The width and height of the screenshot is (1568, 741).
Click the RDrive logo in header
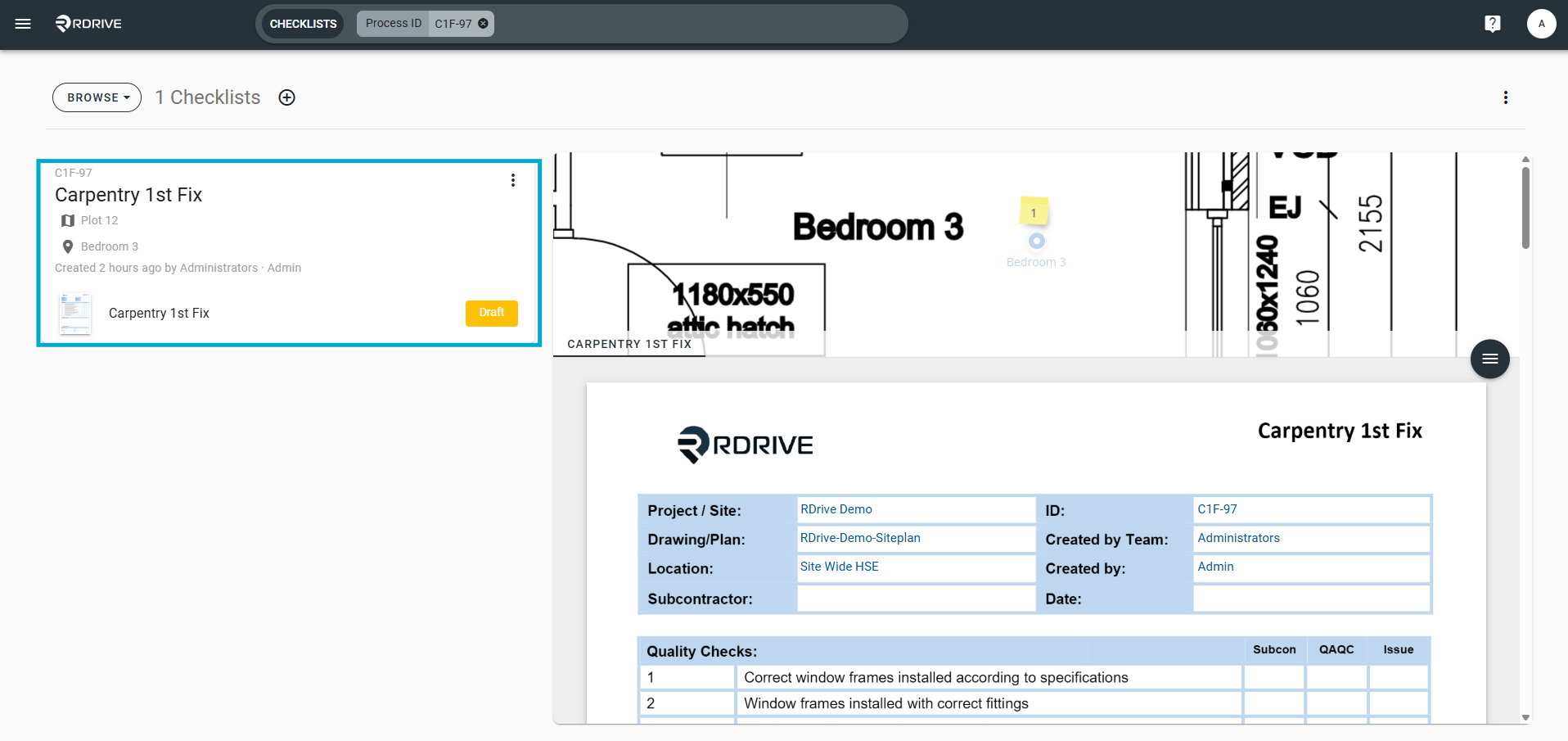tap(88, 24)
